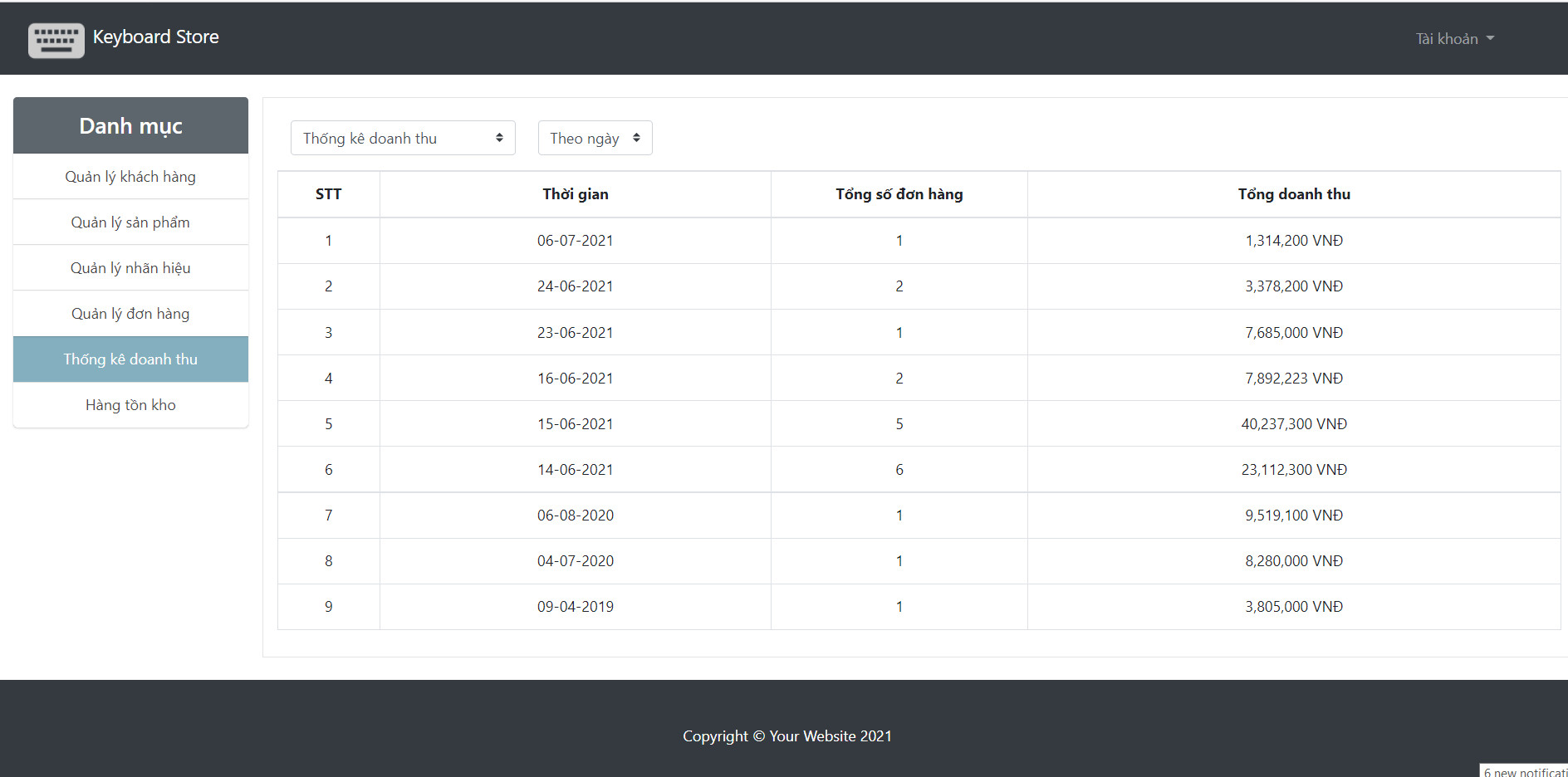Click revenue 7,892,223 VNĐ
This screenshot has width=1568, height=777.
(x=1294, y=379)
